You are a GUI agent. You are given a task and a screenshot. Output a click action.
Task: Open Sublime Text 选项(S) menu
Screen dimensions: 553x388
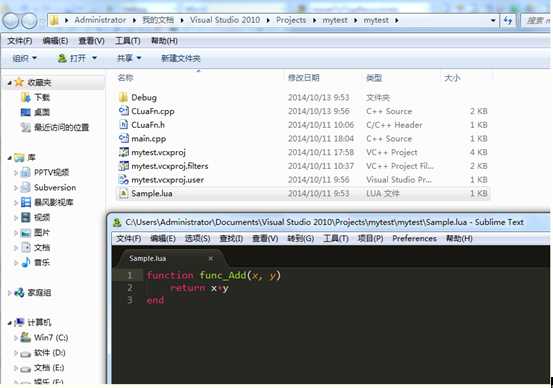coord(198,238)
